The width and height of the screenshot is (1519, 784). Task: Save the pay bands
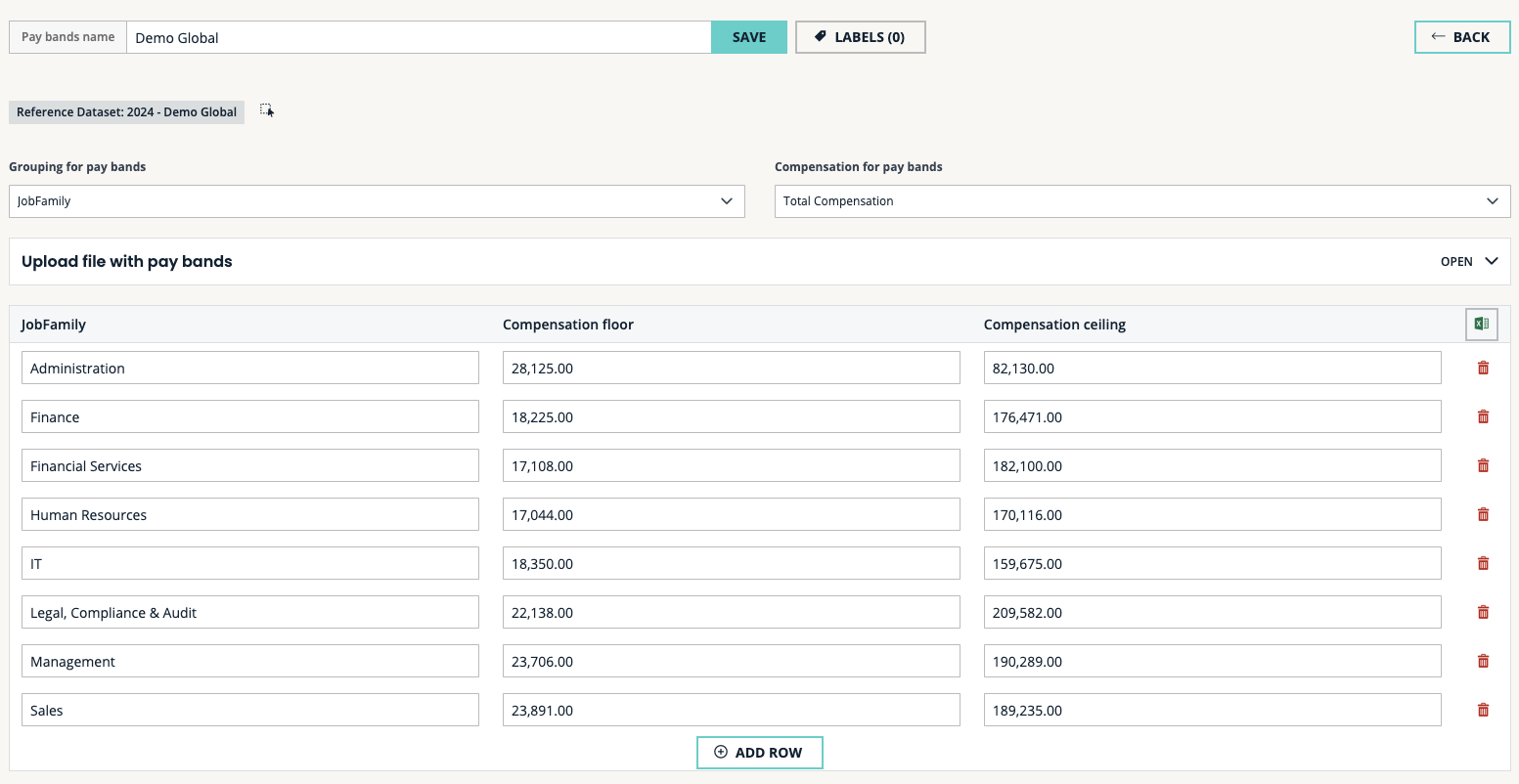(748, 37)
